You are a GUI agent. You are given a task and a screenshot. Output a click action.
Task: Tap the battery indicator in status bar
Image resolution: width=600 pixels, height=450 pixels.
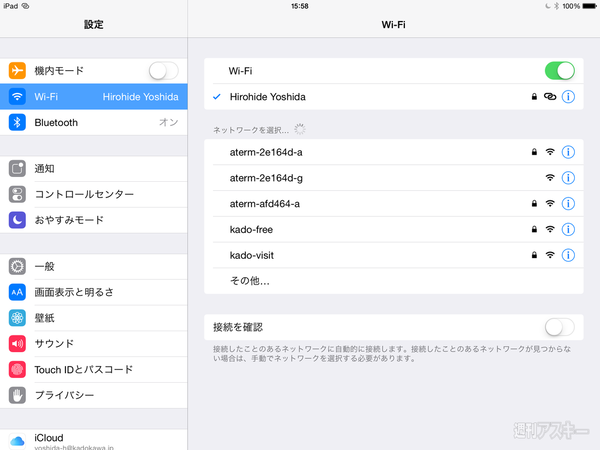[589, 6]
